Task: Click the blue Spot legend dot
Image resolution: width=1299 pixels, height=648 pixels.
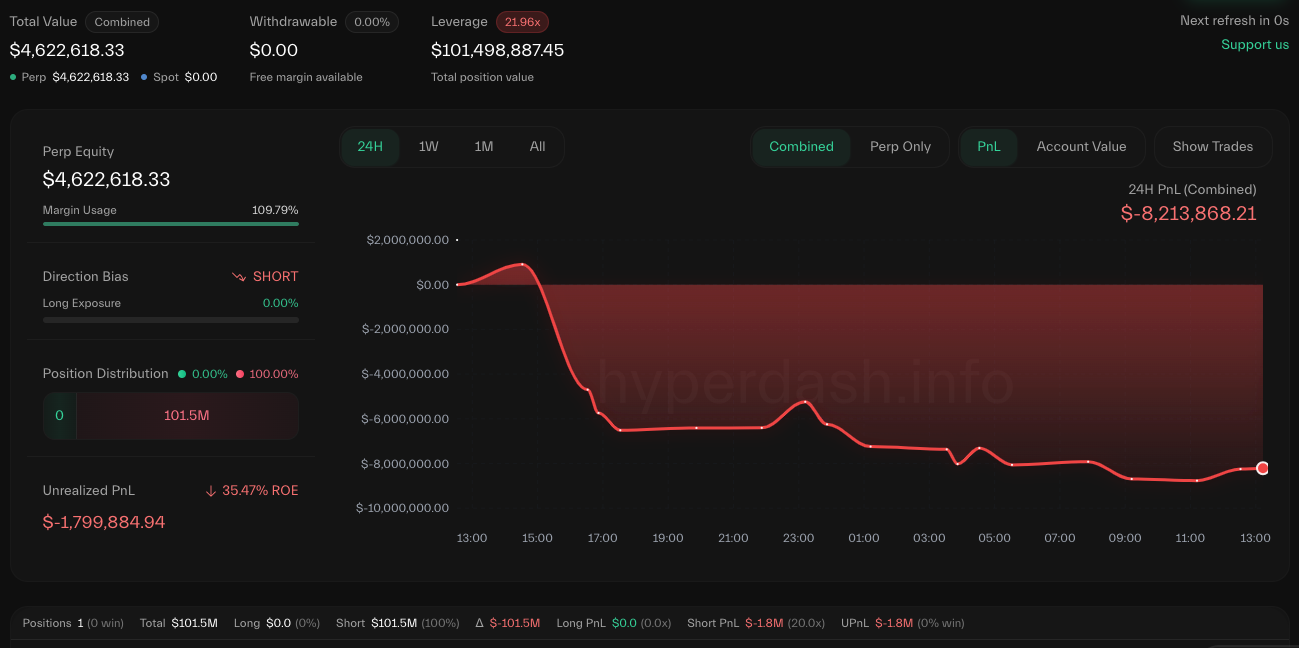Action: click(x=144, y=77)
